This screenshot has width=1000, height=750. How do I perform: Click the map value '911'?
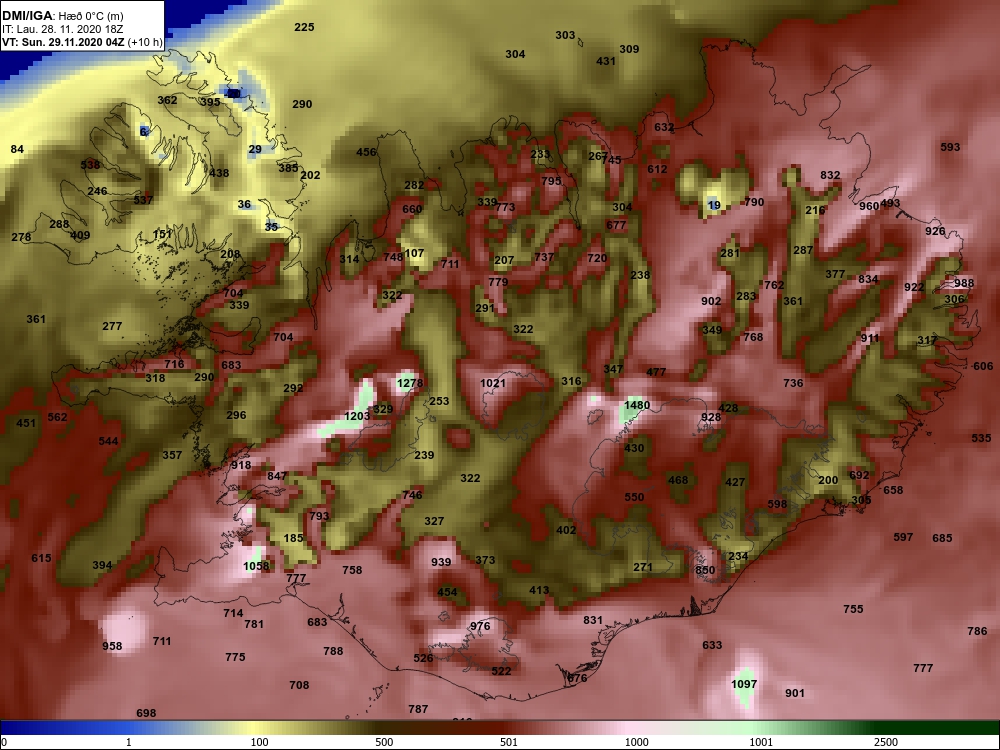click(870, 339)
